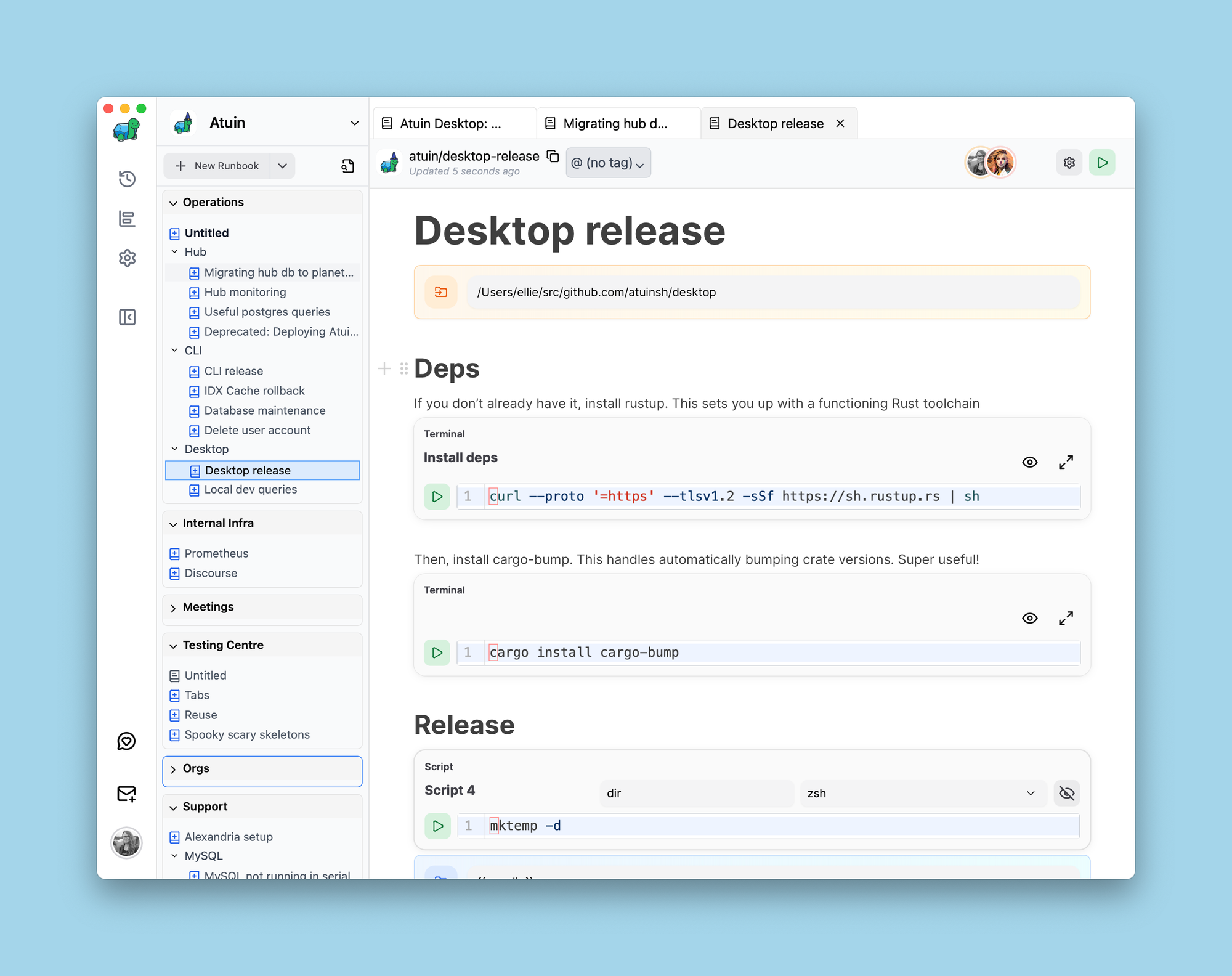1232x976 pixels.
Task: Open CLI release runbook in sidebar
Action: pyautogui.click(x=233, y=371)
